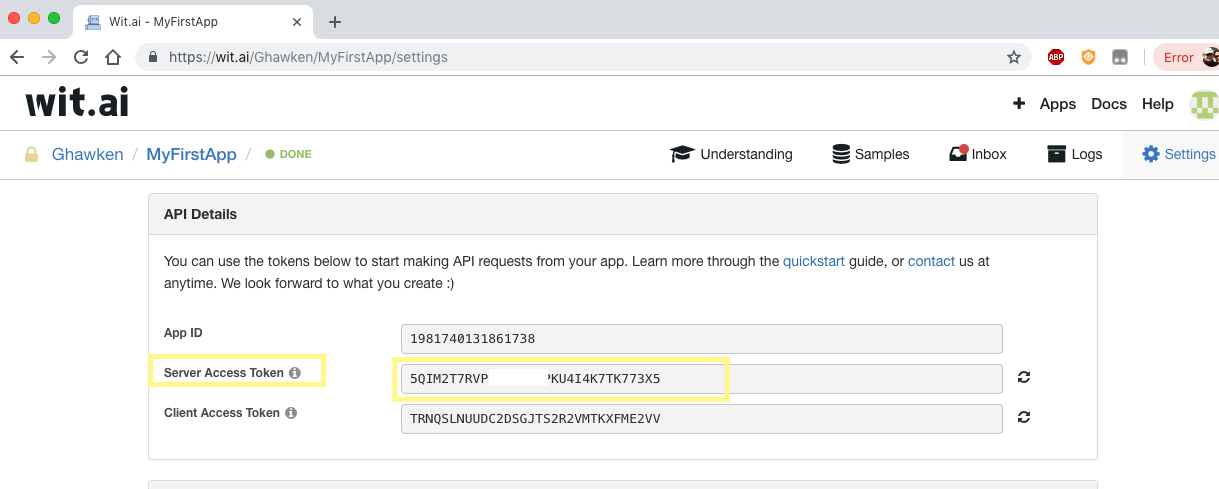Follow the quickstart guide link
Screen dimensions: 1219x489
(813, 261)
